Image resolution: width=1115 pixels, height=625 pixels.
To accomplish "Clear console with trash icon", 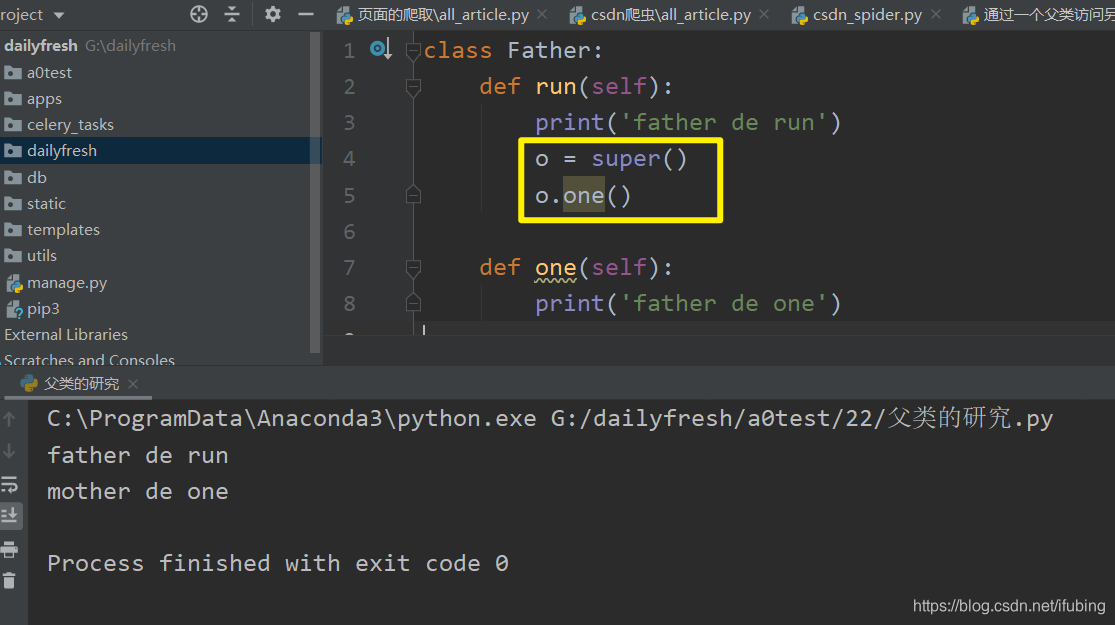I will pyautogui.click(x=10, y=581).
